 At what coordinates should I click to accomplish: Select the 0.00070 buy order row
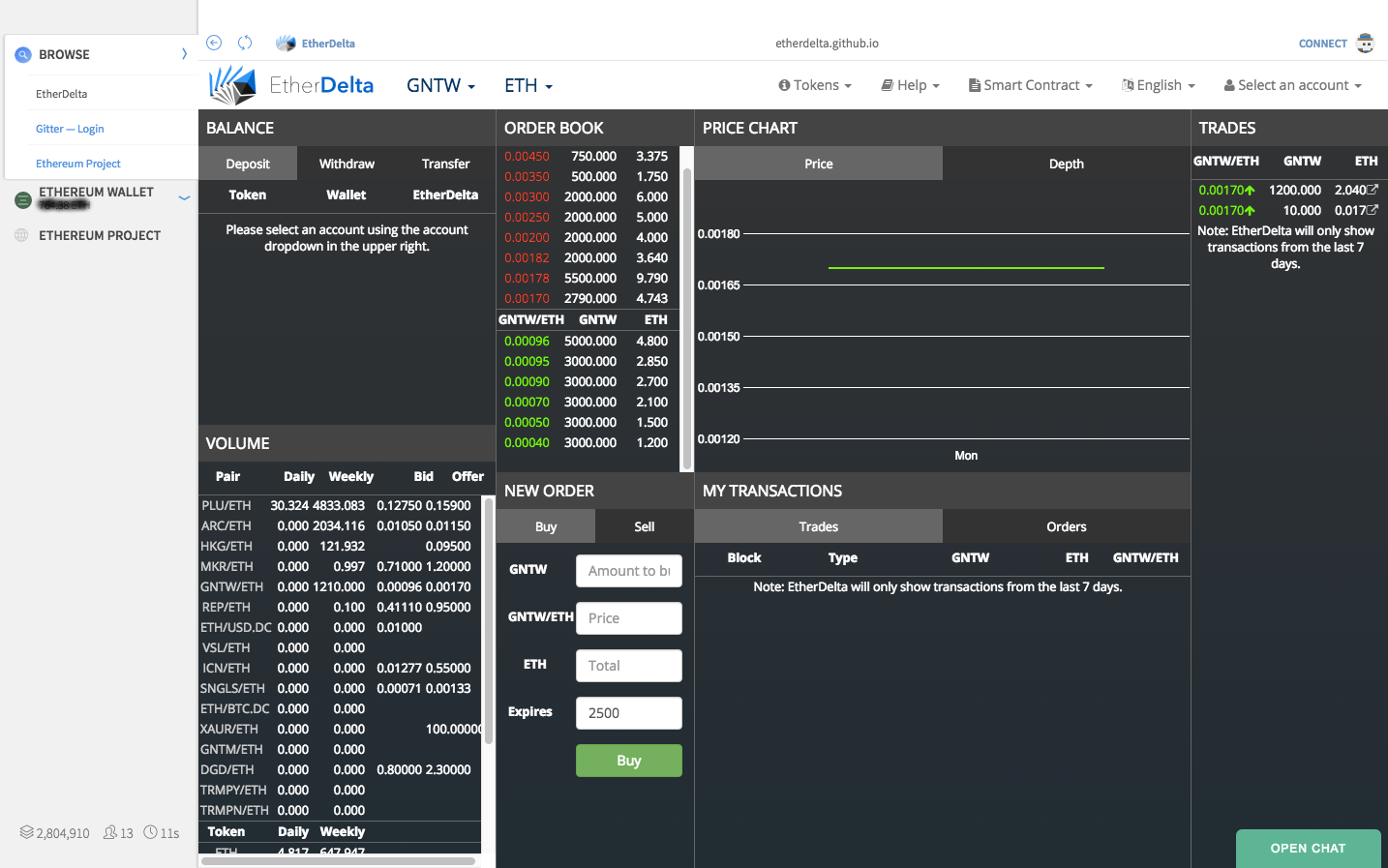point(587,402)
